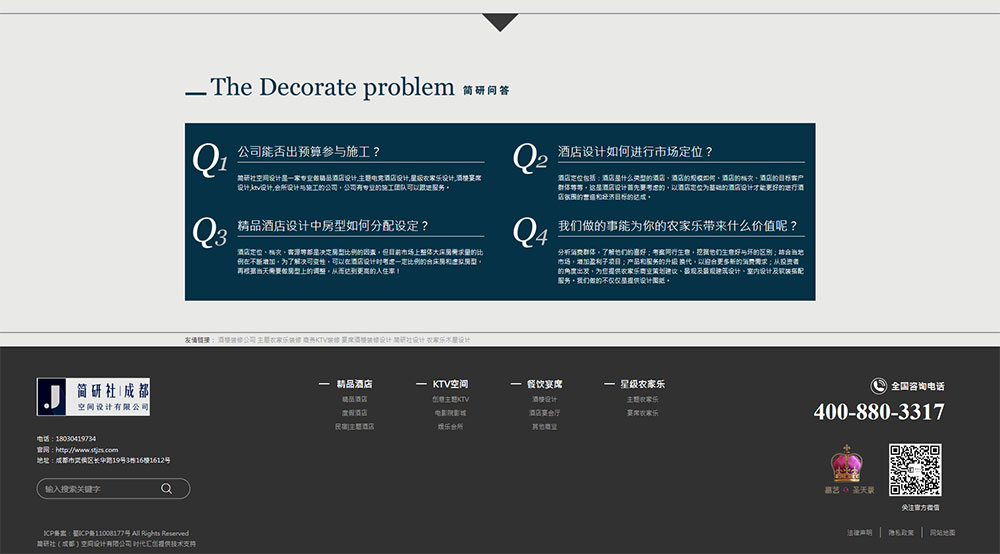Viewport: 1000px width, 554px height.
Task: Click the 酒店宴会厅 footer link
Action: pyautogui.click(x=545, y=412)
